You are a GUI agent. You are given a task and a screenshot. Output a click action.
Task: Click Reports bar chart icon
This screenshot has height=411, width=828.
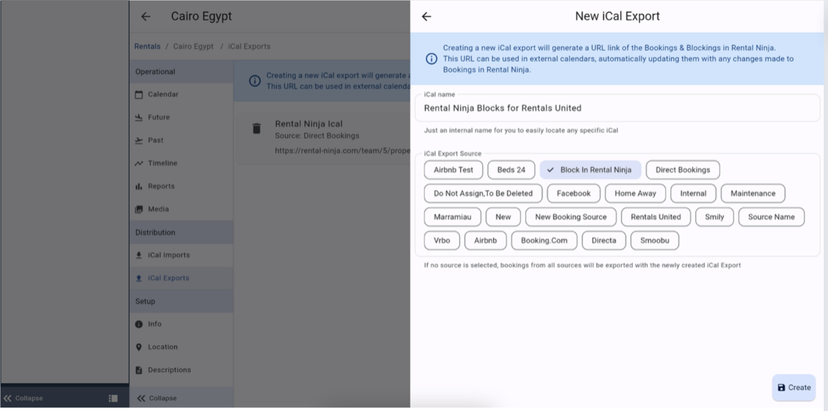point(139,186)
